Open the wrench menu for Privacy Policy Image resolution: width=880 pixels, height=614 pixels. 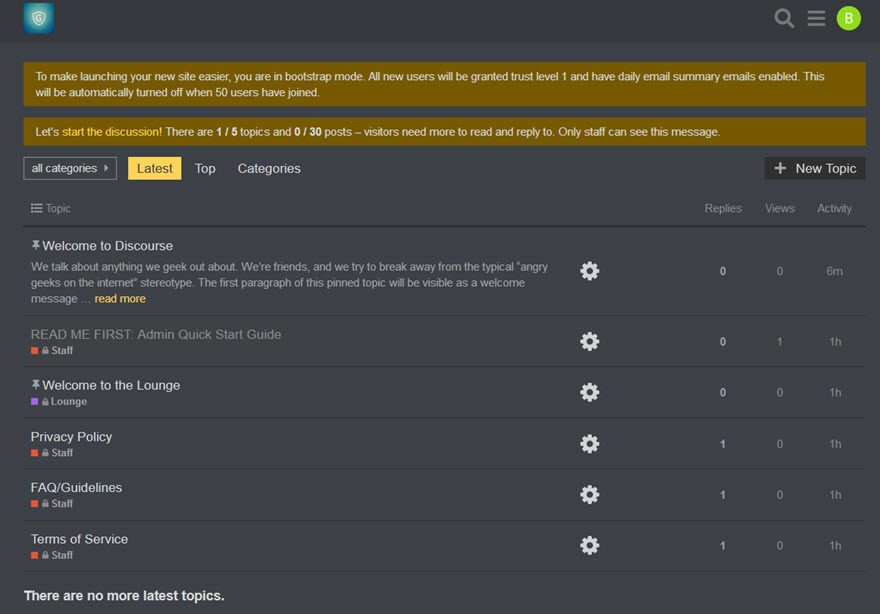(589, 443)
